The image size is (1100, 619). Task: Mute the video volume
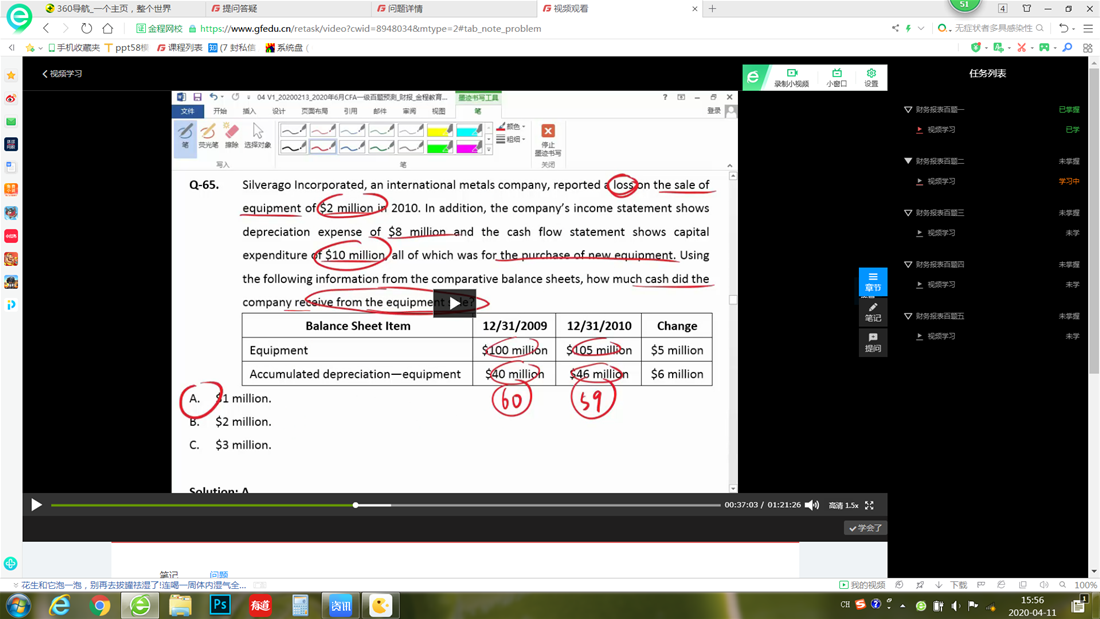tap(812, 505)
